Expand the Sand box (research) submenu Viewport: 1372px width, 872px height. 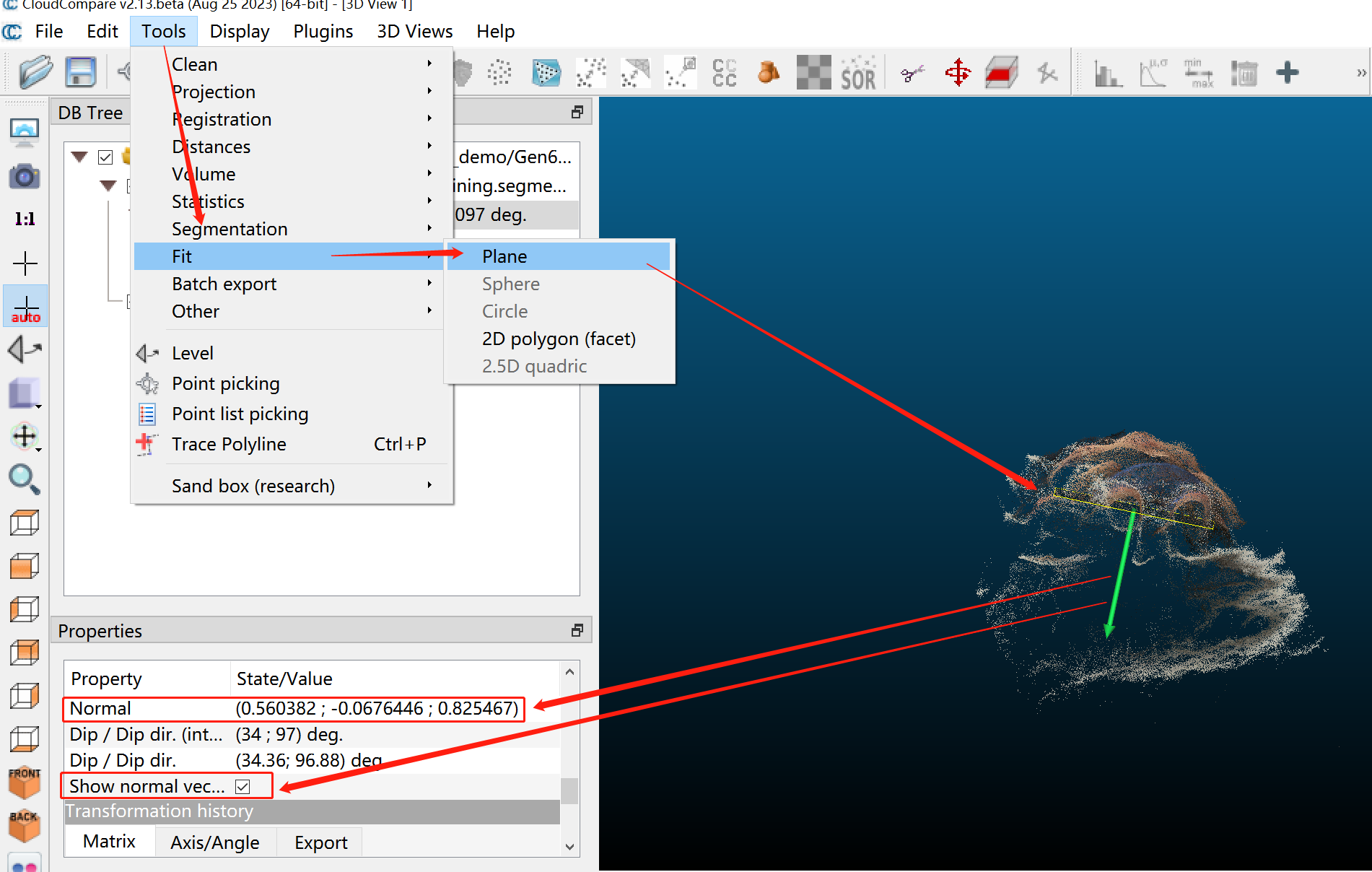pos(293,486)
